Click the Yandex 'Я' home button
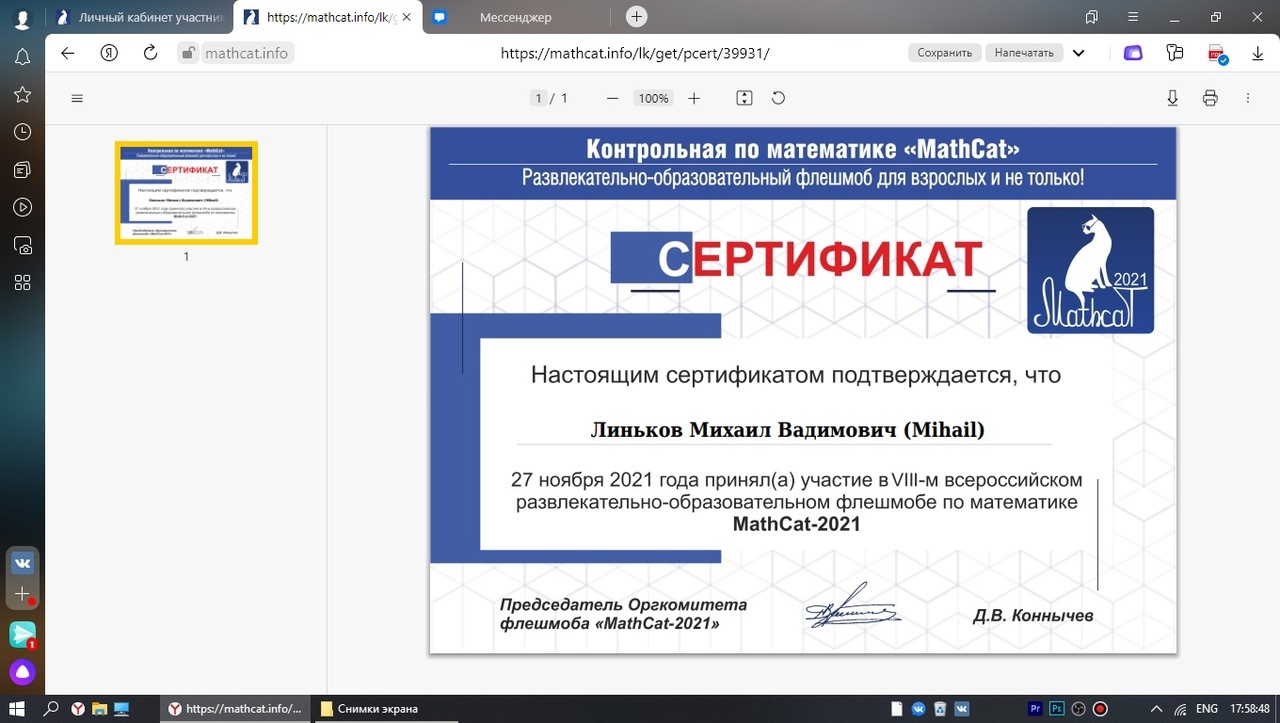 click(x=110, y=53)
